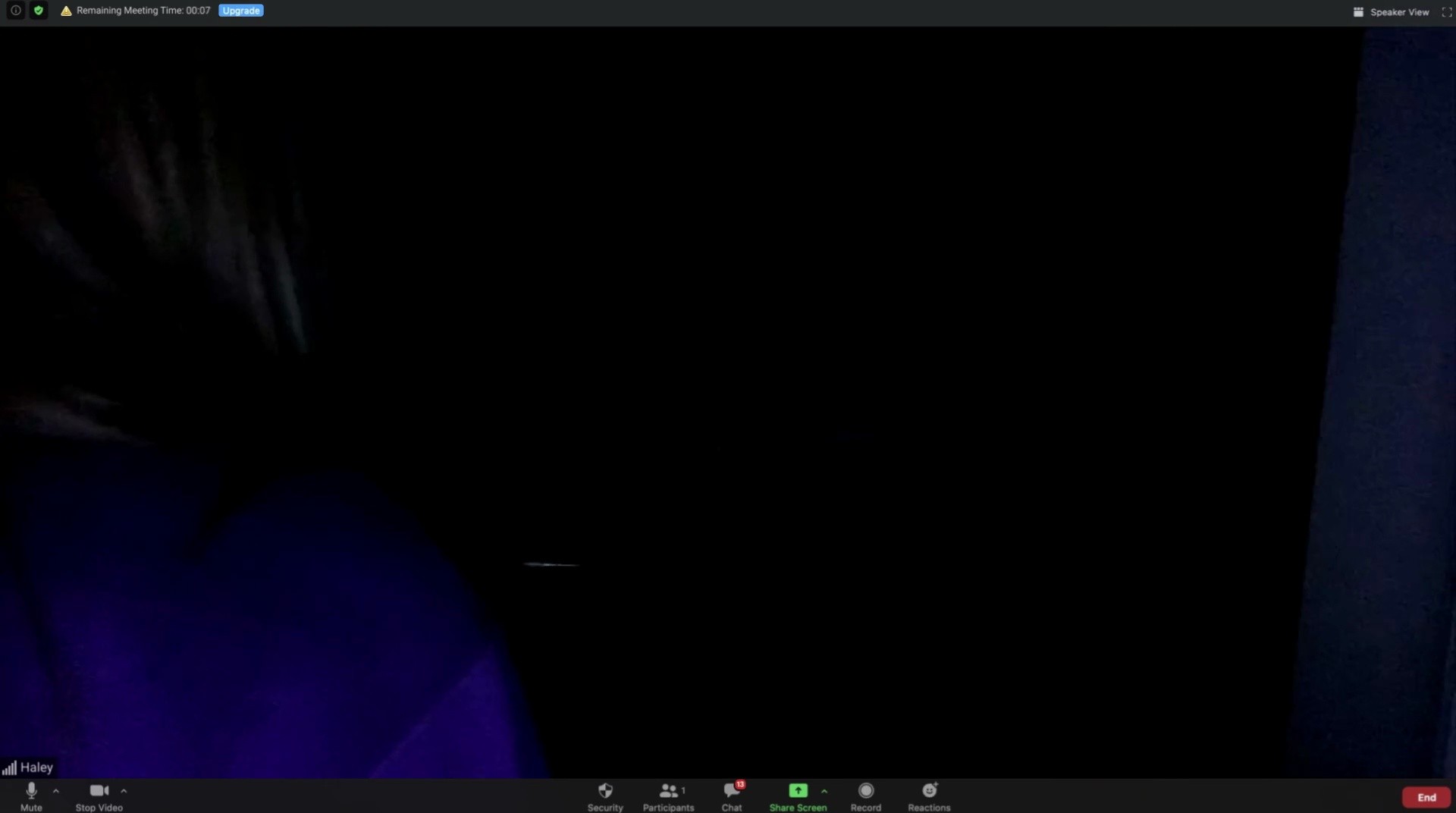Screen dimensions: 1456x813
Task: Expand Share Screen options arrow
Action: [824, 791]
